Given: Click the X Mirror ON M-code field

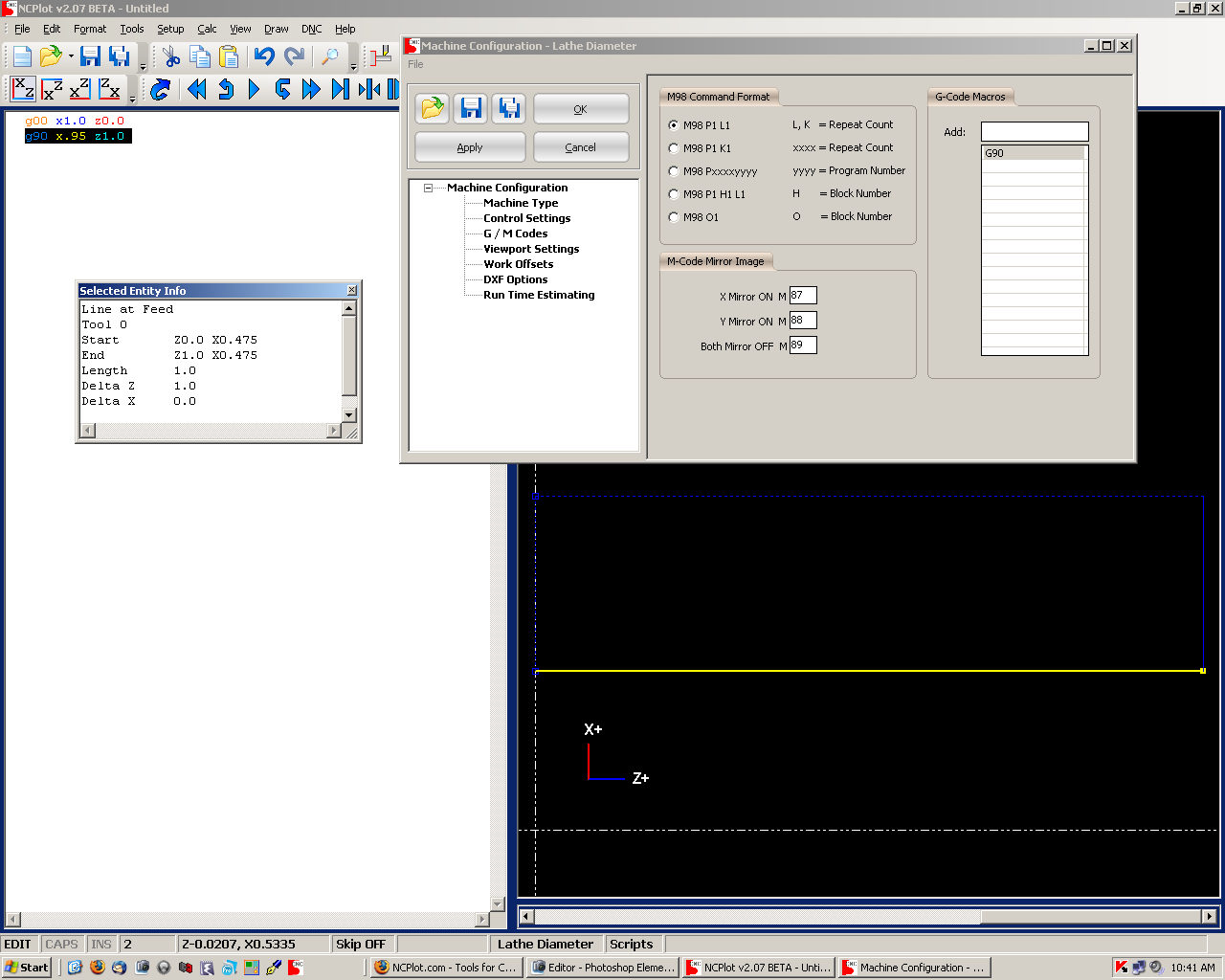Looking at the screenshot, I should pos(803,296).
